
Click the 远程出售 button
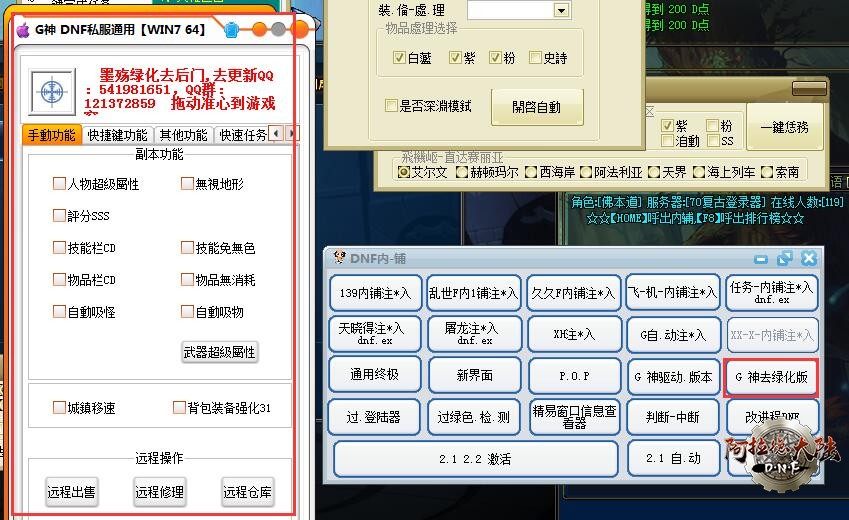click(x=71, y=492)
